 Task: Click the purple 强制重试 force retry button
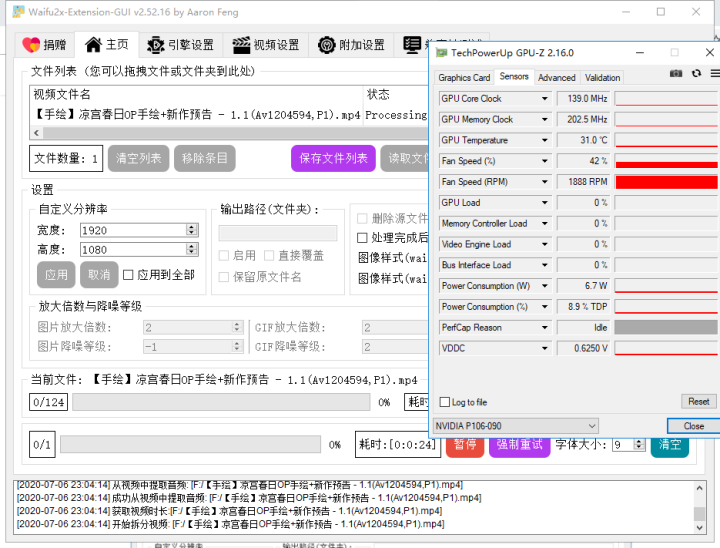[x=519, y=446]
